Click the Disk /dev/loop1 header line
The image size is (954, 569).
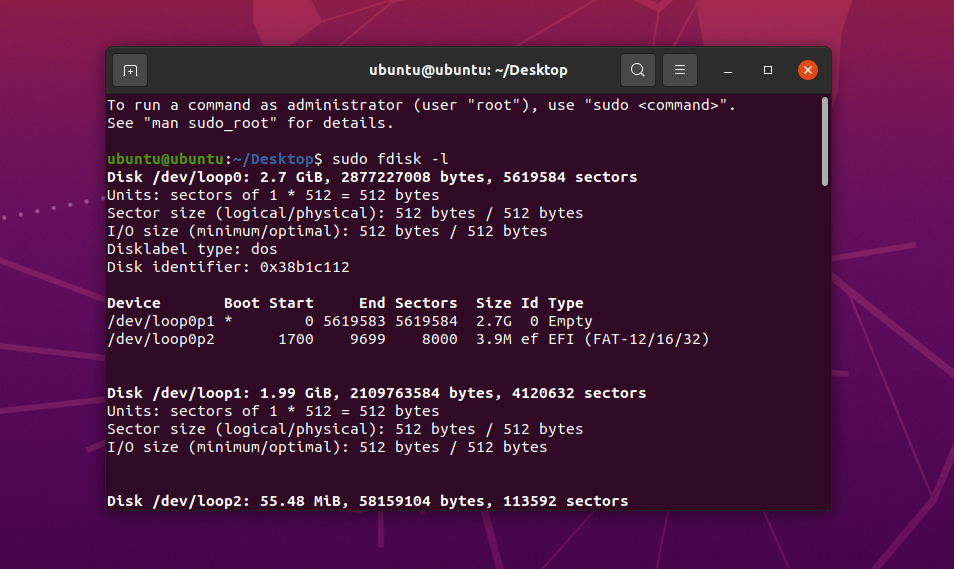[x=376, y=393]
